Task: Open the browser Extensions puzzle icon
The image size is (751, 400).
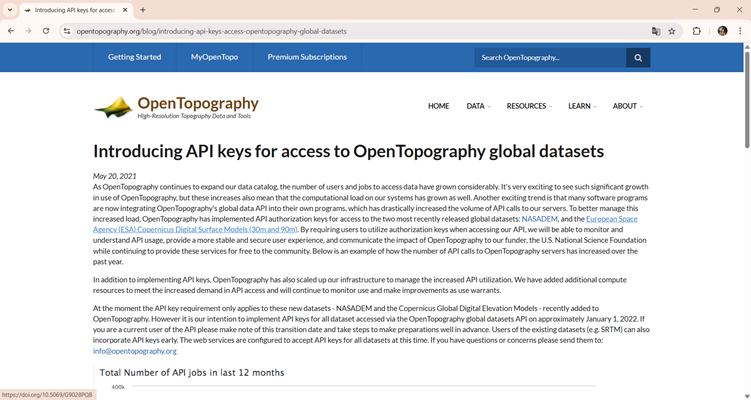Action: (697, 31)
